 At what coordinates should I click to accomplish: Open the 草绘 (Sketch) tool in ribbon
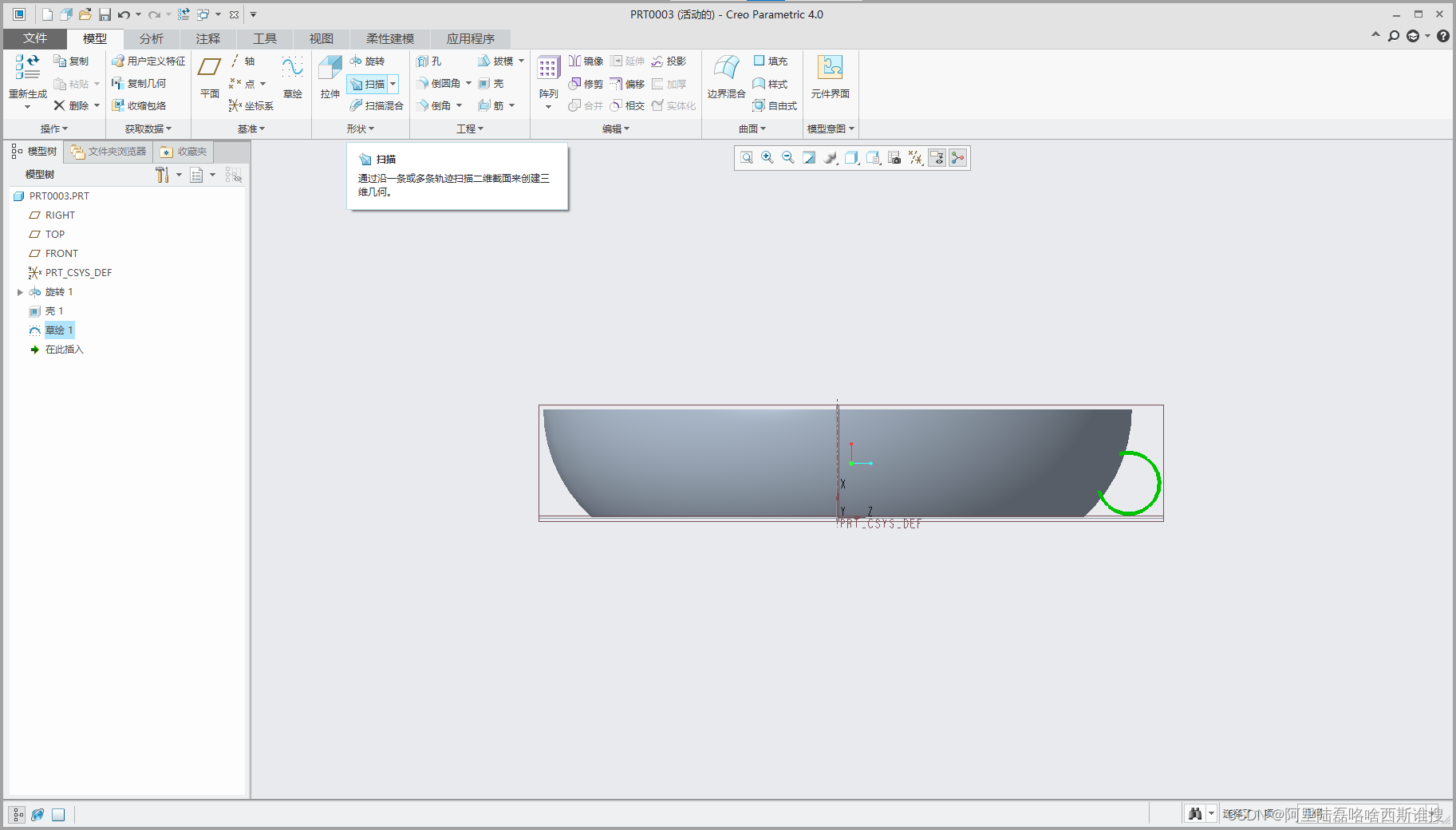click(x=293, y=77)
